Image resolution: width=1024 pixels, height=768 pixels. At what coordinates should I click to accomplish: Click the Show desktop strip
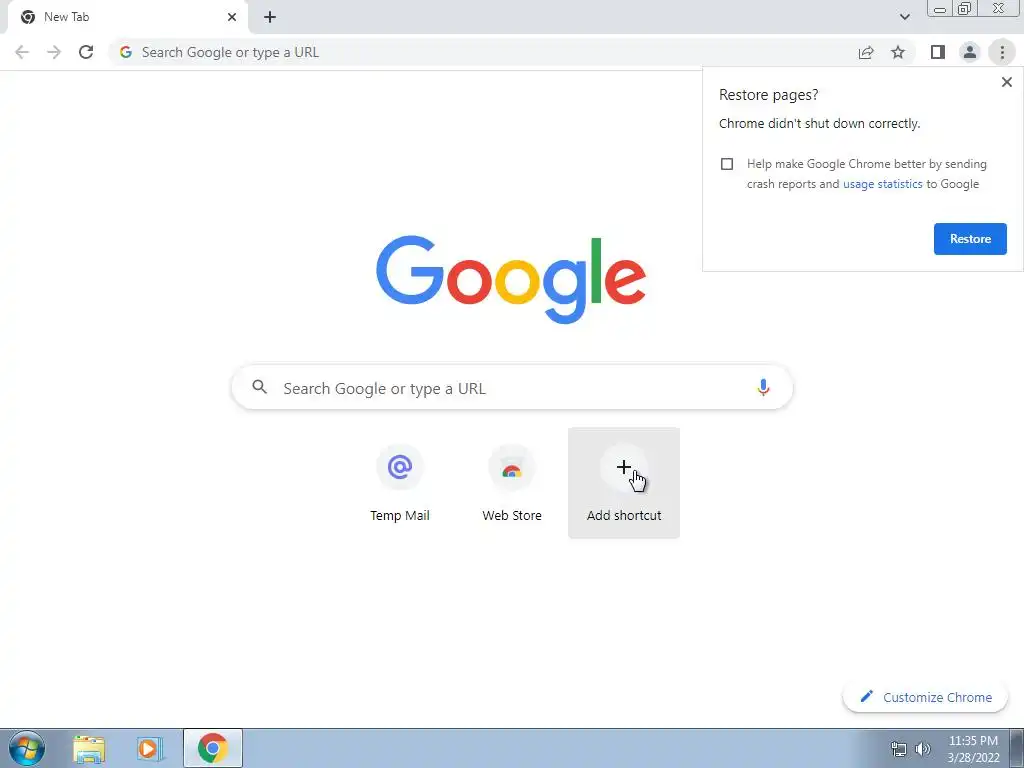pos(1016,748)
